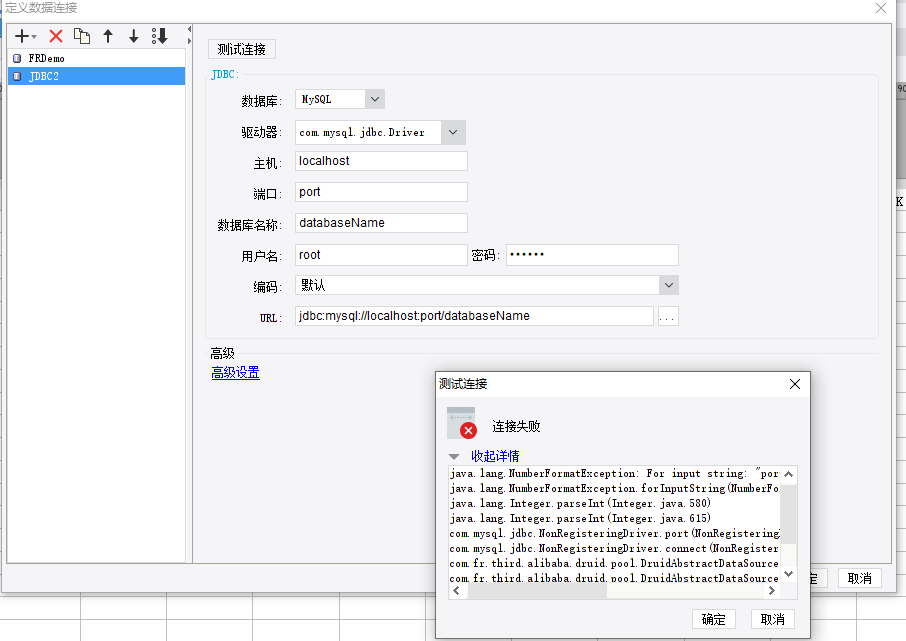Select JDBC2 connection in list

pyautogui.click(x=96, y=76)
